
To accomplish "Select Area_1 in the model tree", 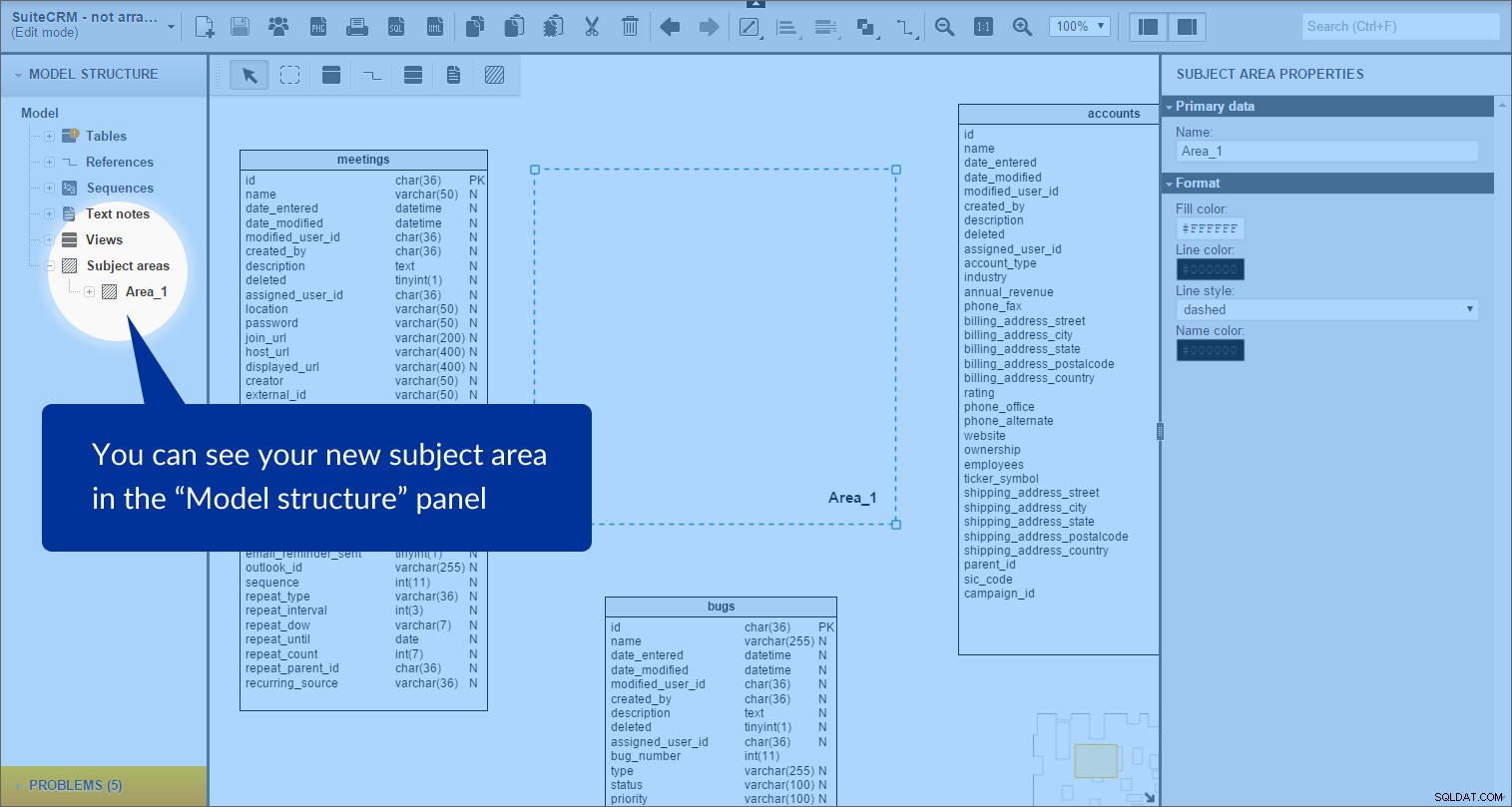I will click(x=147, y=291).
